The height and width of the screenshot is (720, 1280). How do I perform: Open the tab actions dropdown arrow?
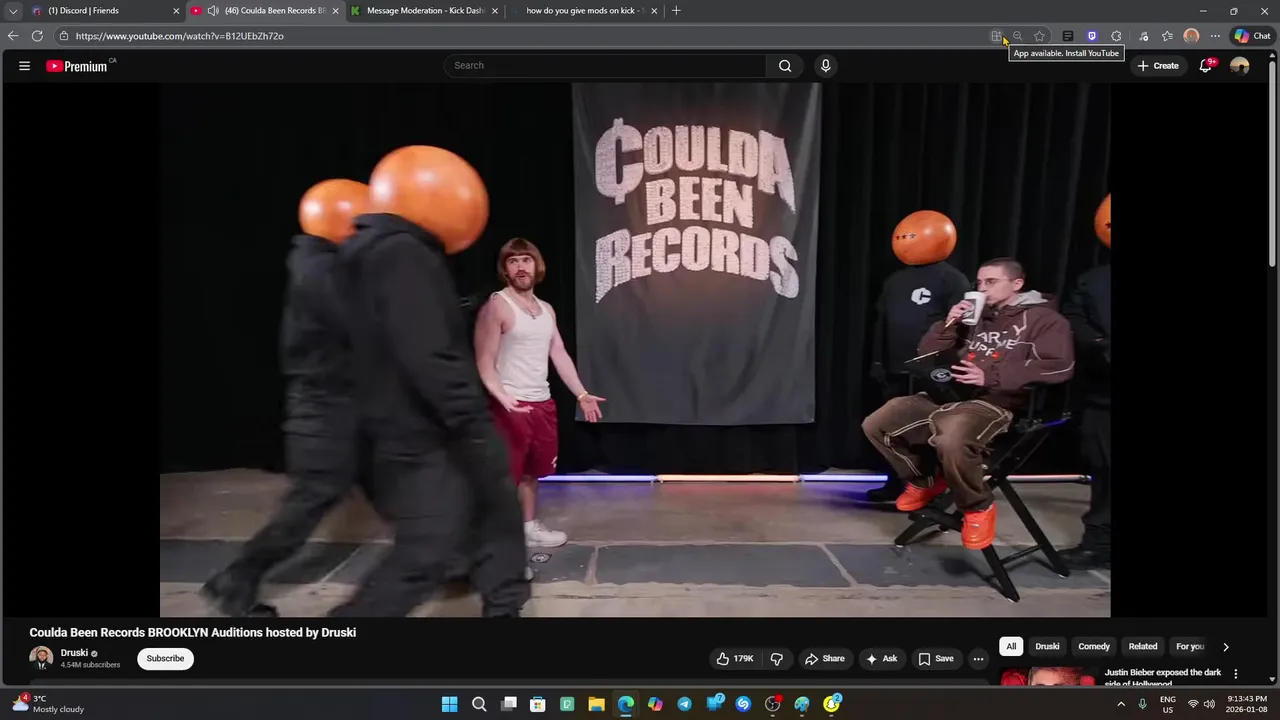point(13,11)
